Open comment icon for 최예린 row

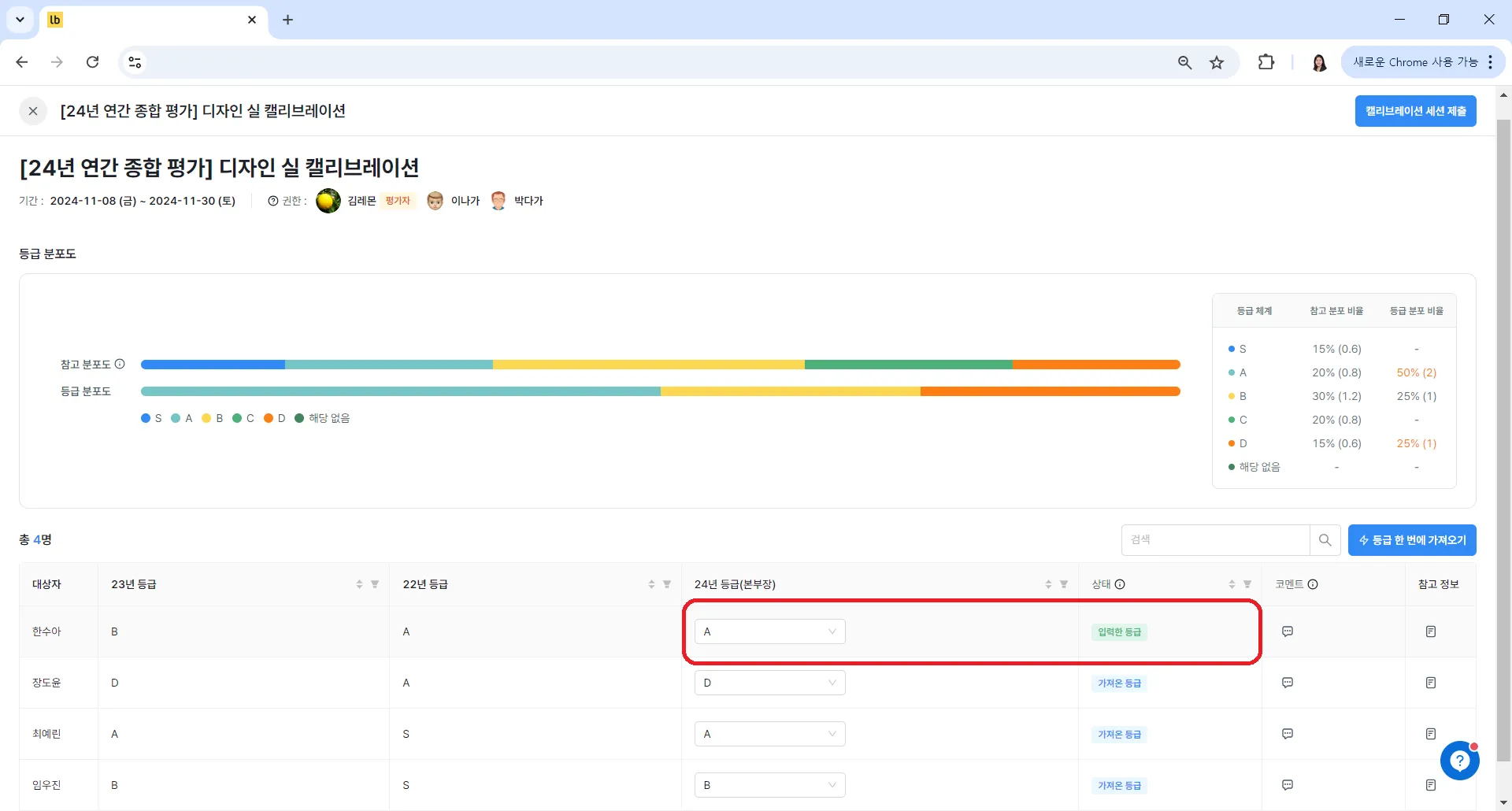tap(1288, 734)
